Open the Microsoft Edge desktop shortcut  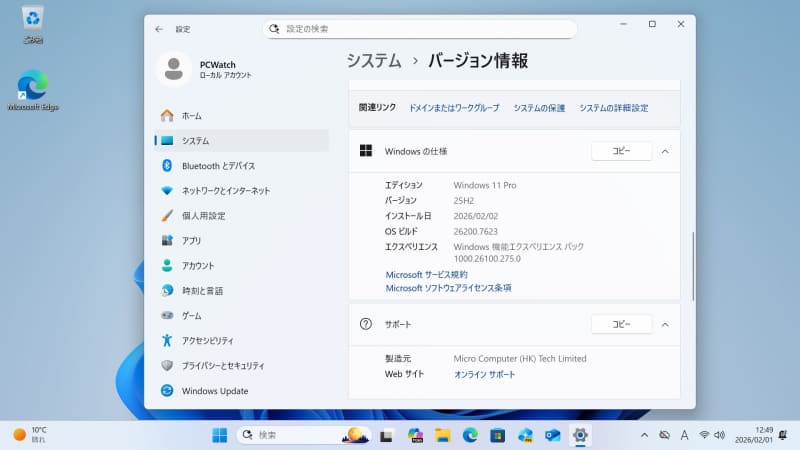(33, 90)
